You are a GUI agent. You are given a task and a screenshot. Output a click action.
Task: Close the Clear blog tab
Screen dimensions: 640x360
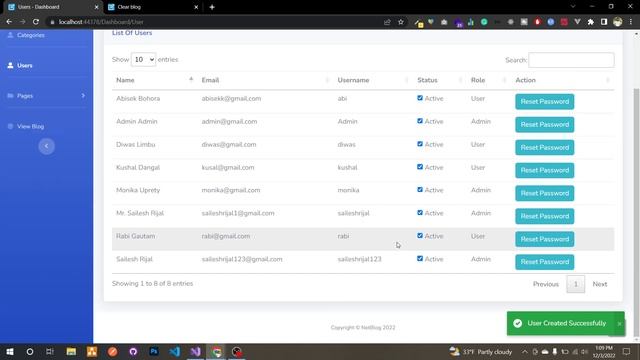tap(196, 7)
